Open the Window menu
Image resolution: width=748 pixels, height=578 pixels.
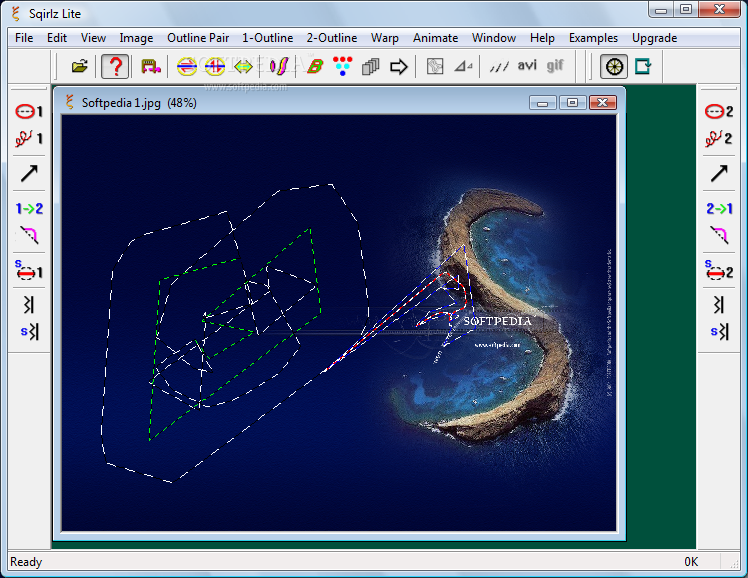(494, 38)
